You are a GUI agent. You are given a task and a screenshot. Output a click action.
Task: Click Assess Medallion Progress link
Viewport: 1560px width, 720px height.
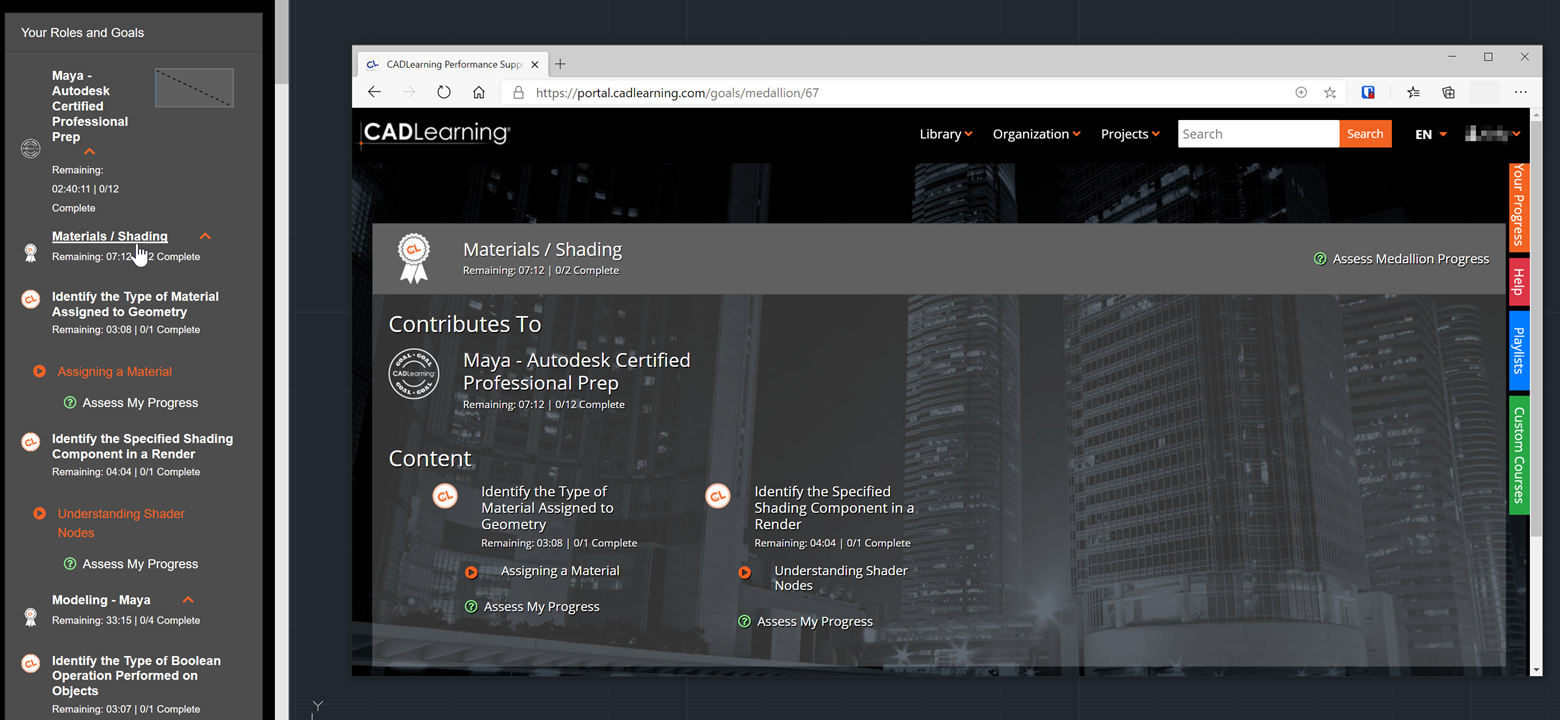coord(1401,259)
